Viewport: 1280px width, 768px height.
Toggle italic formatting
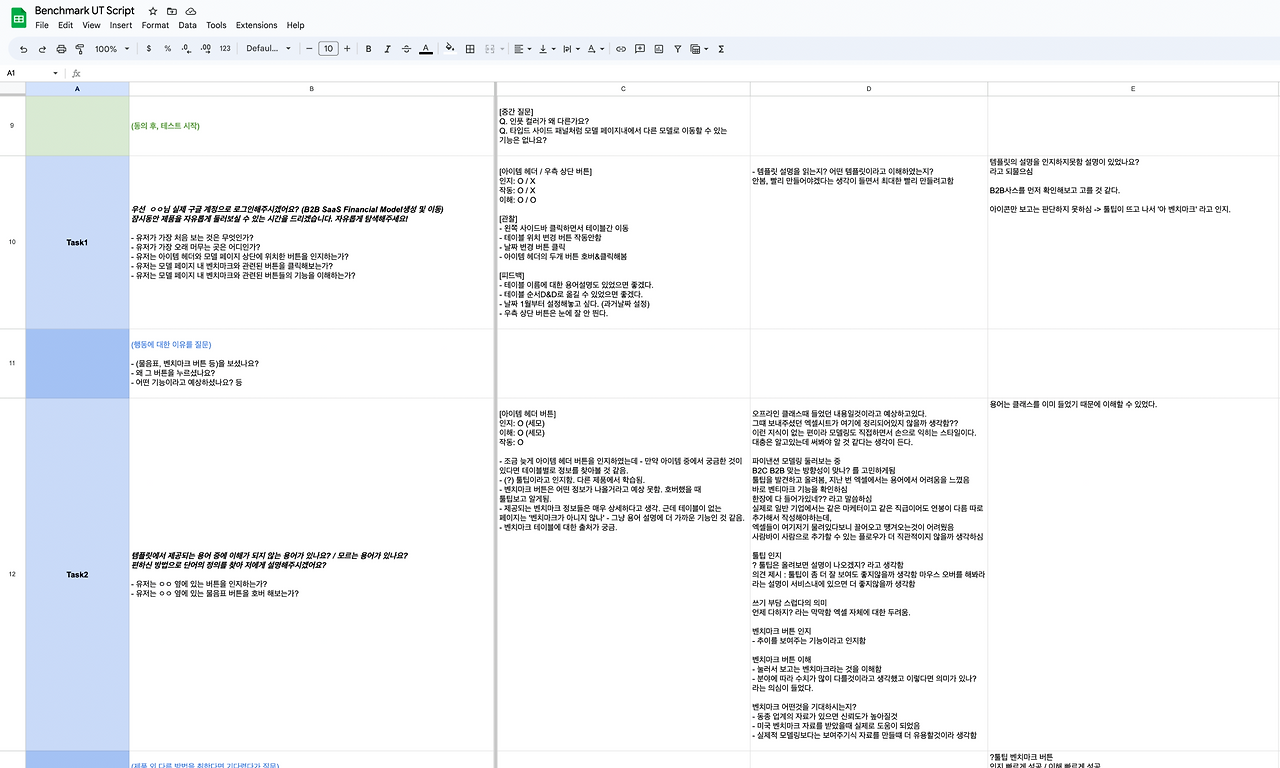click(387, 48)
